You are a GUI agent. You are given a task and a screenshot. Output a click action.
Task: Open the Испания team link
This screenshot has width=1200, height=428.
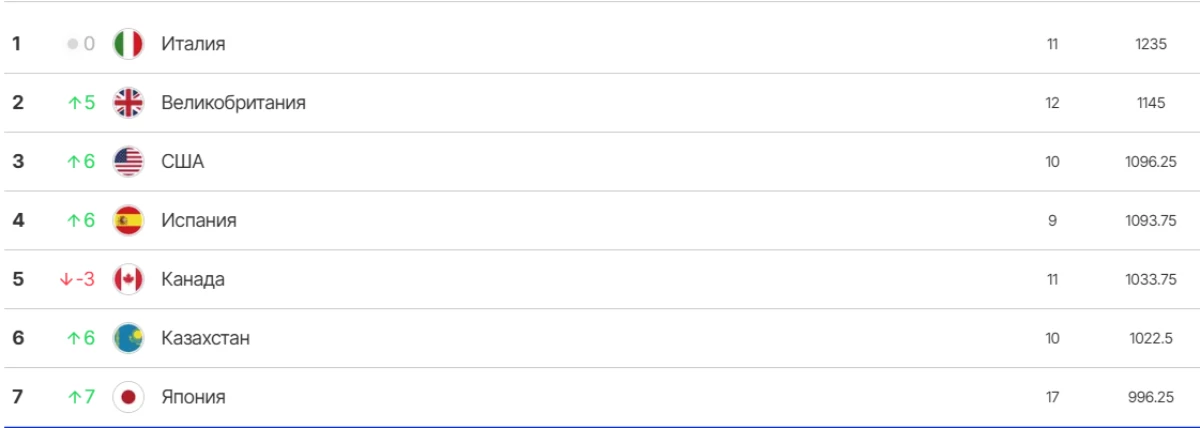(x=199, y=221)
